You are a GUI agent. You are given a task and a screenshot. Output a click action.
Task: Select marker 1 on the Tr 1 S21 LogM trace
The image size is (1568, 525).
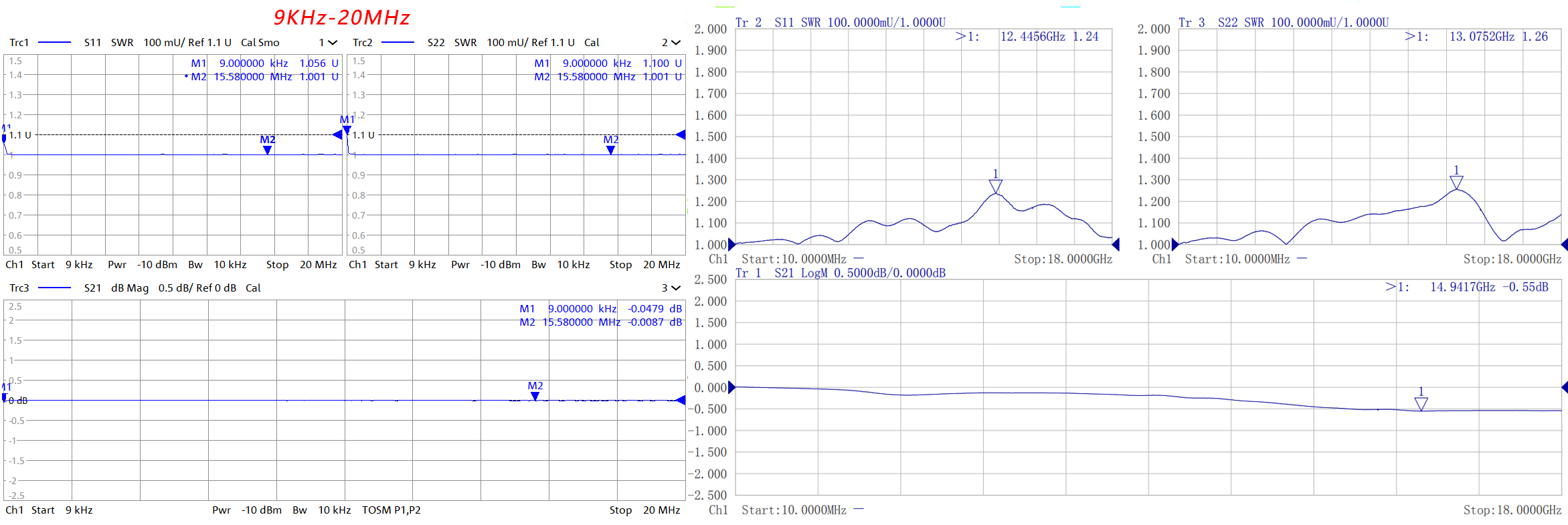(1421, 403)
